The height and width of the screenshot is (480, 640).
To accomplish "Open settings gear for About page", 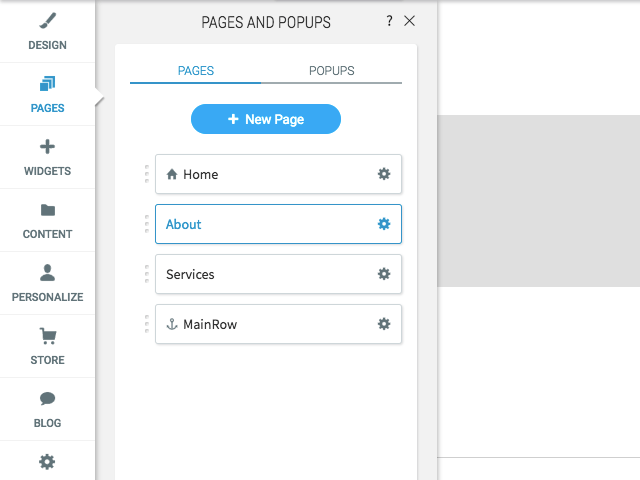I will [x=384, y=224].
